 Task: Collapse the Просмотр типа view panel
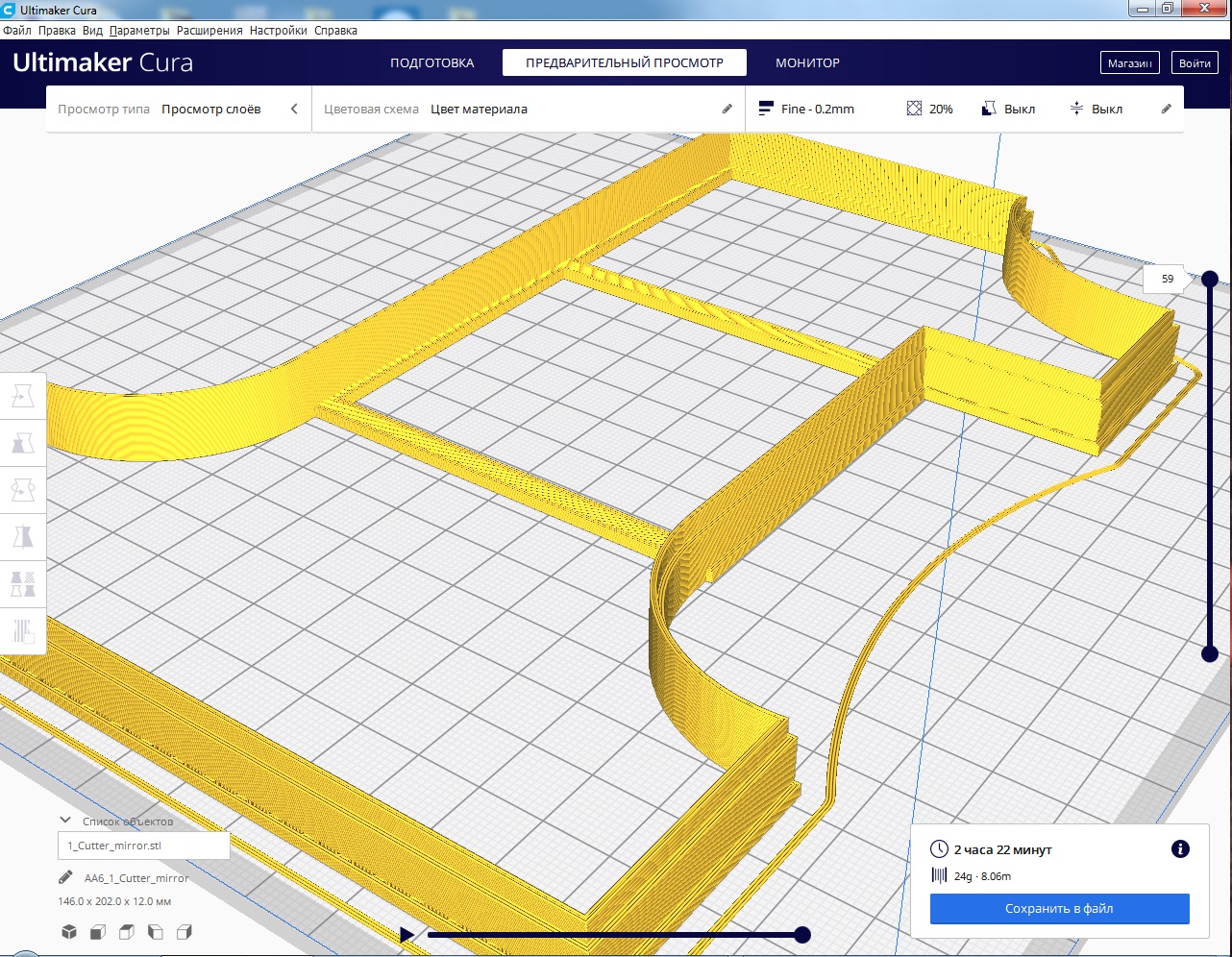point(294,110)
